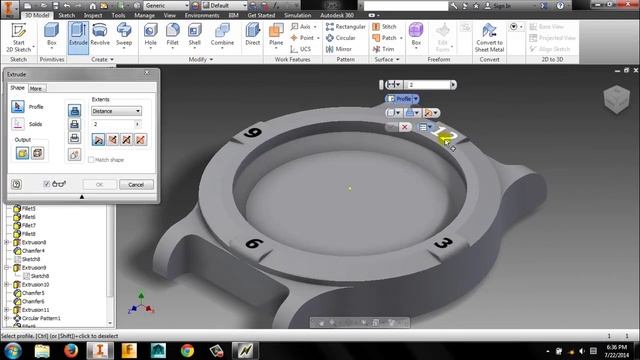Select the Shell tool

194,35
